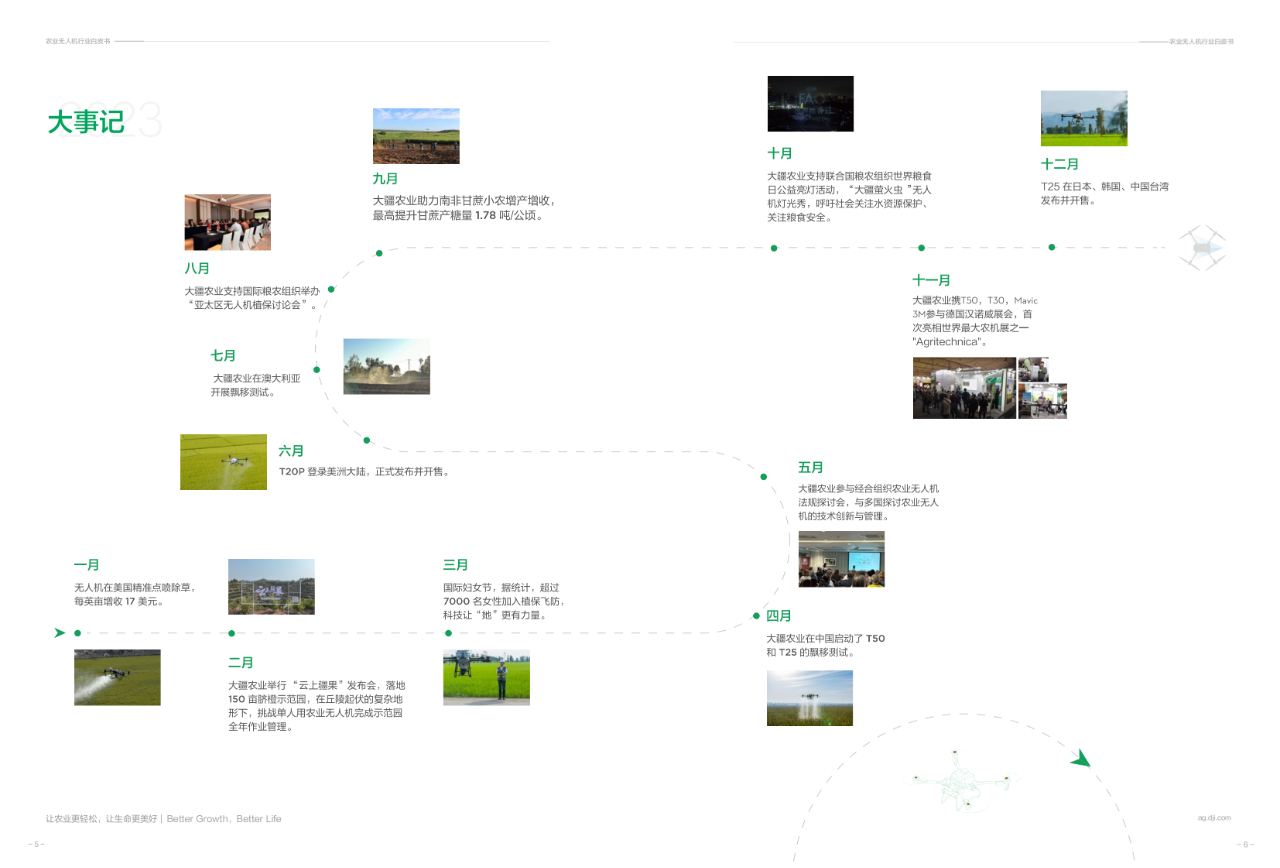This screenshot has width=1280, height=868.
Task: Open the 九月 sugarcane field photo
Action: coord(416,136)
